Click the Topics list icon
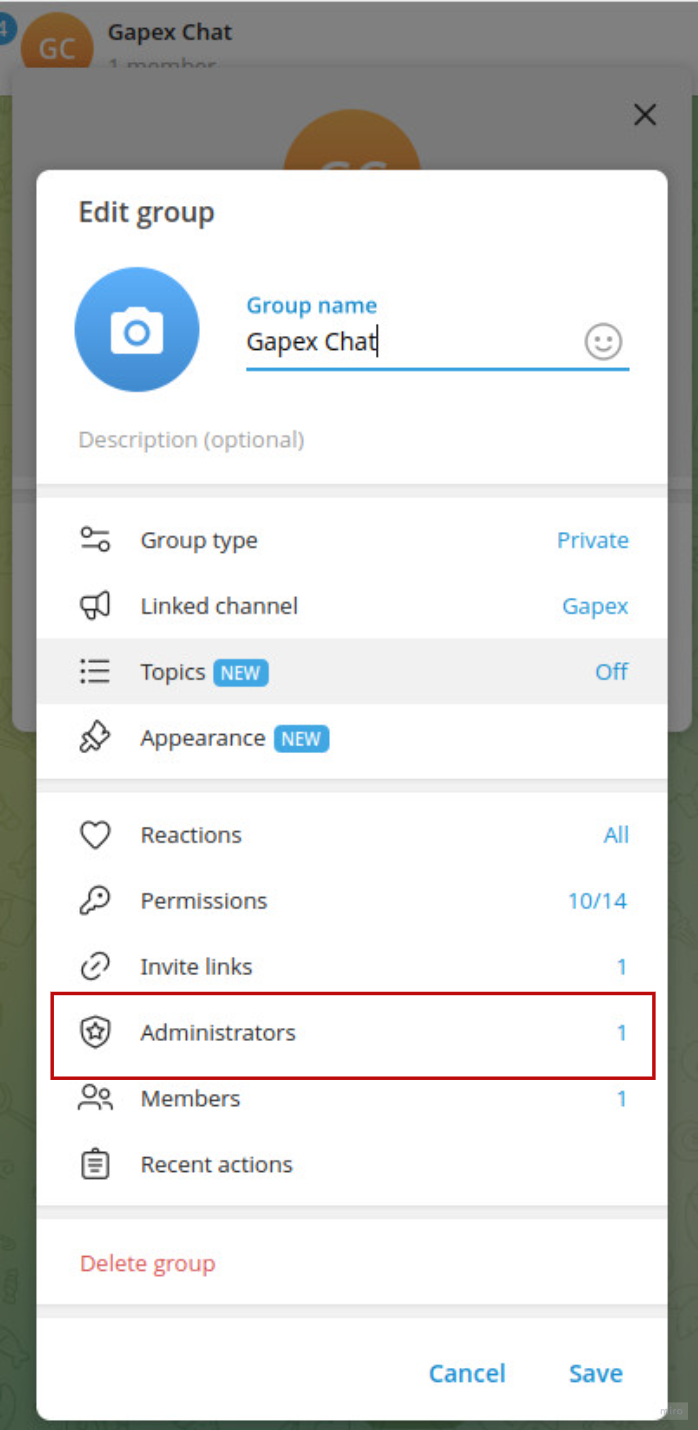698x1430 pixels. click(95, 672)
